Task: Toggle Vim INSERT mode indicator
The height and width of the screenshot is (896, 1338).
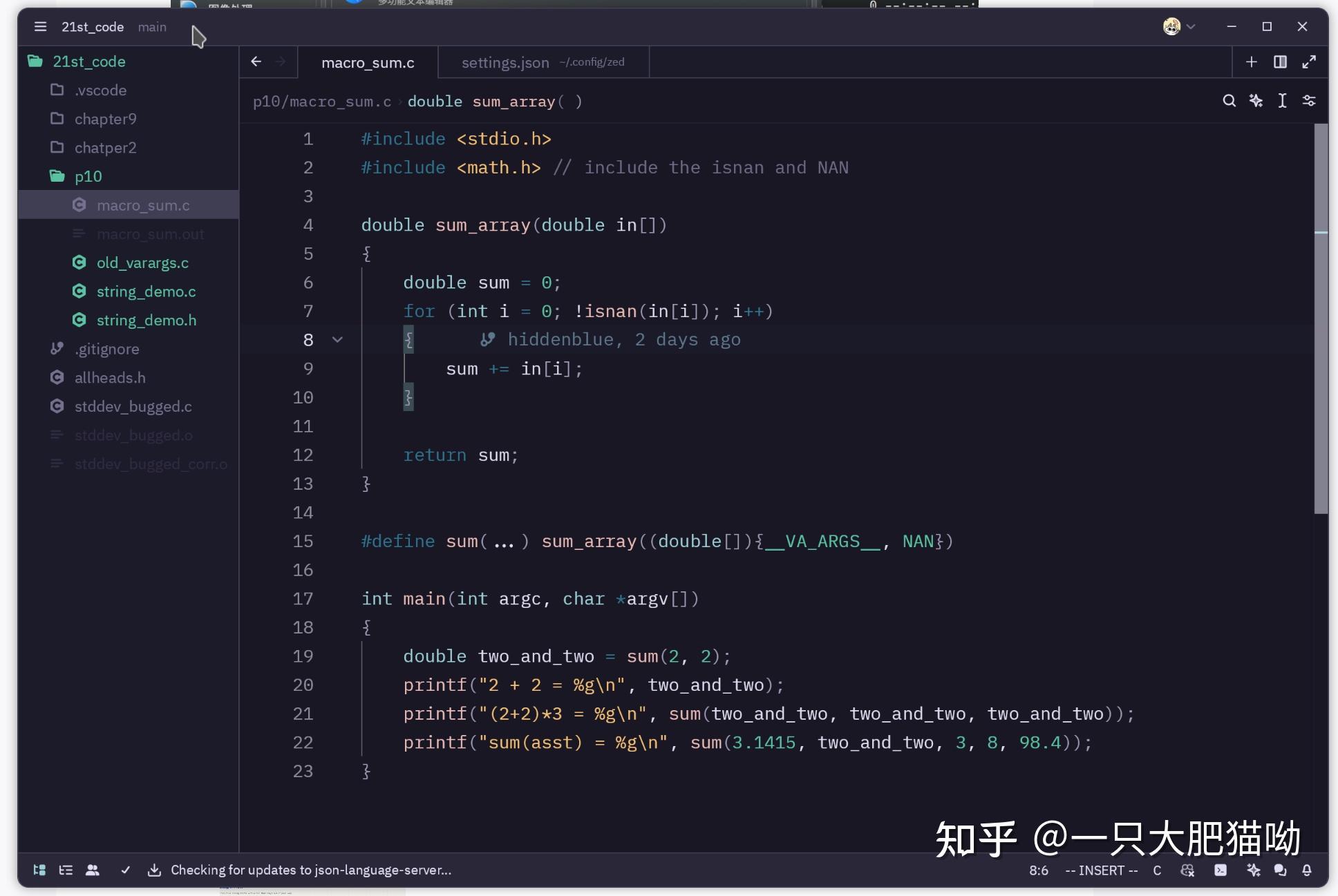Action: pyautogui.click(x=1100, y=870)
